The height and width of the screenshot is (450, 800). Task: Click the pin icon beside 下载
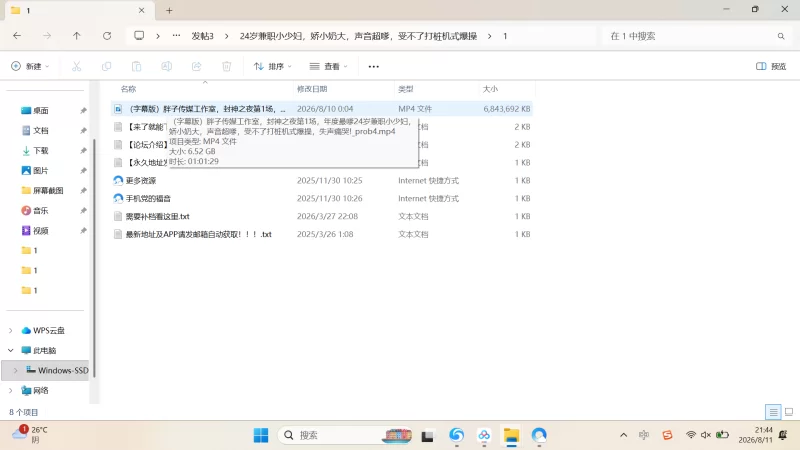click(83, 151)
